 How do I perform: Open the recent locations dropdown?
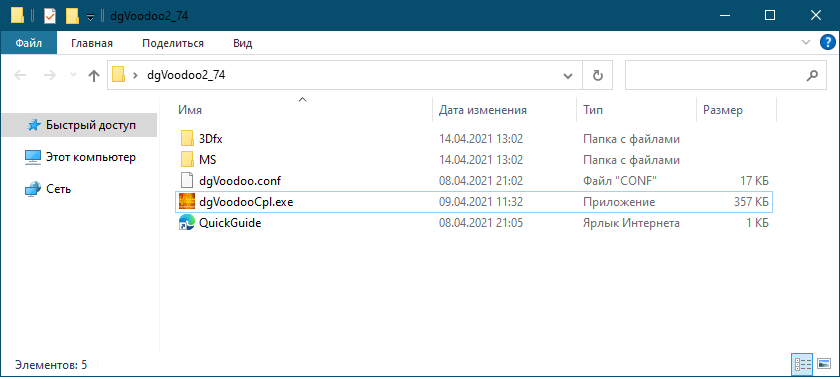73,76
